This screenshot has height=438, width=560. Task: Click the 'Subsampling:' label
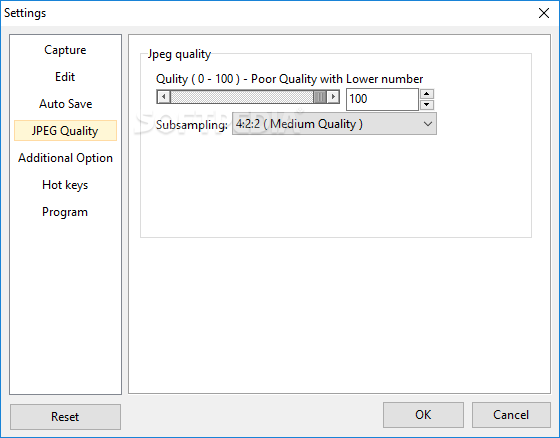coord(192,125)
